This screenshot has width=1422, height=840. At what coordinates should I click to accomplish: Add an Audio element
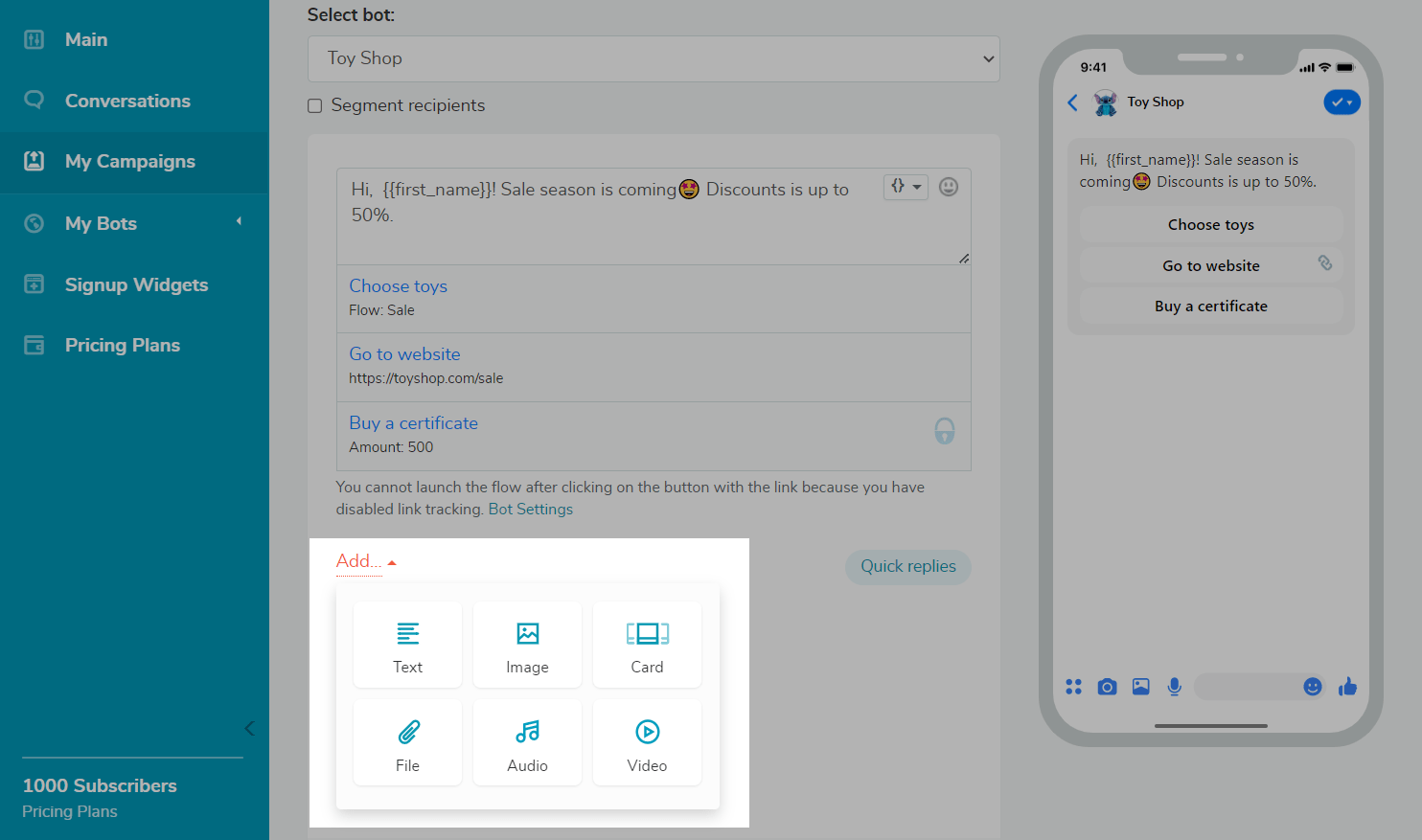tap(527, 743)
